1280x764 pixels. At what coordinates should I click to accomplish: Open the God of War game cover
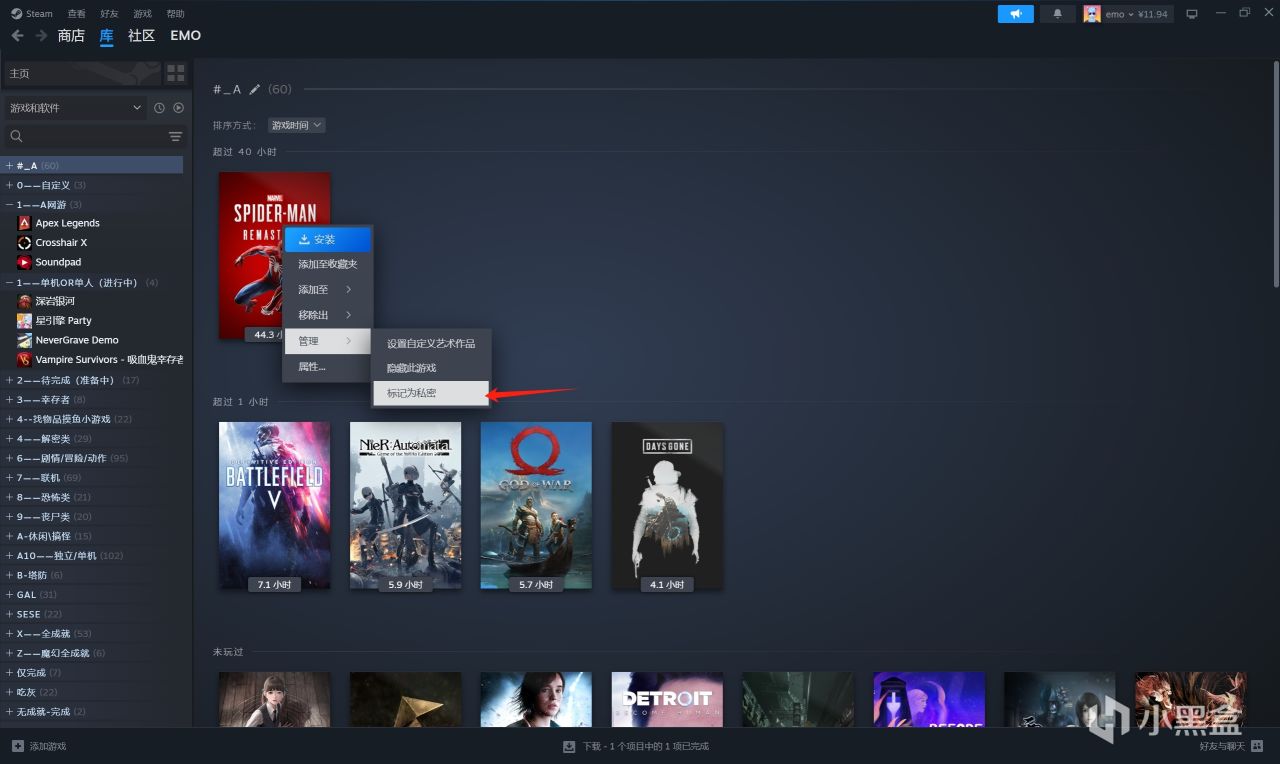536,505
